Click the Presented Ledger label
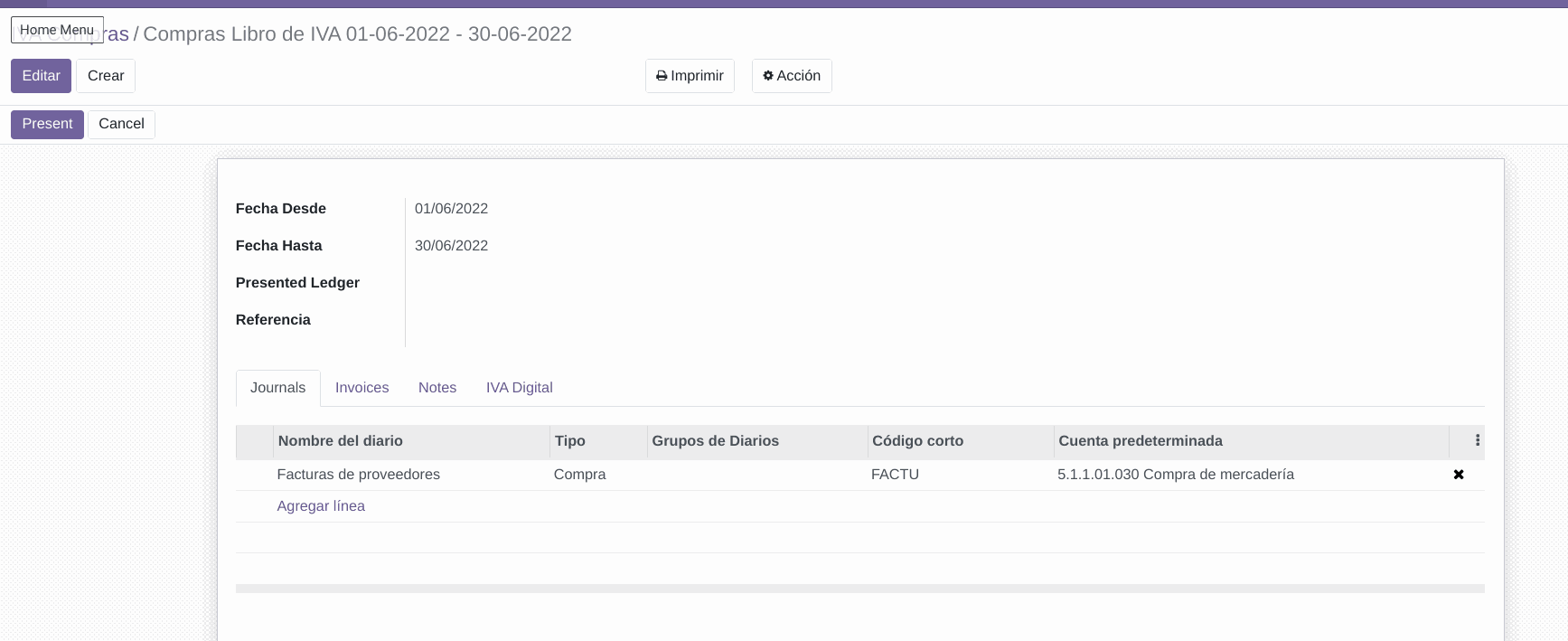This screenshot has width=1568, height=641. click(297, 283)
